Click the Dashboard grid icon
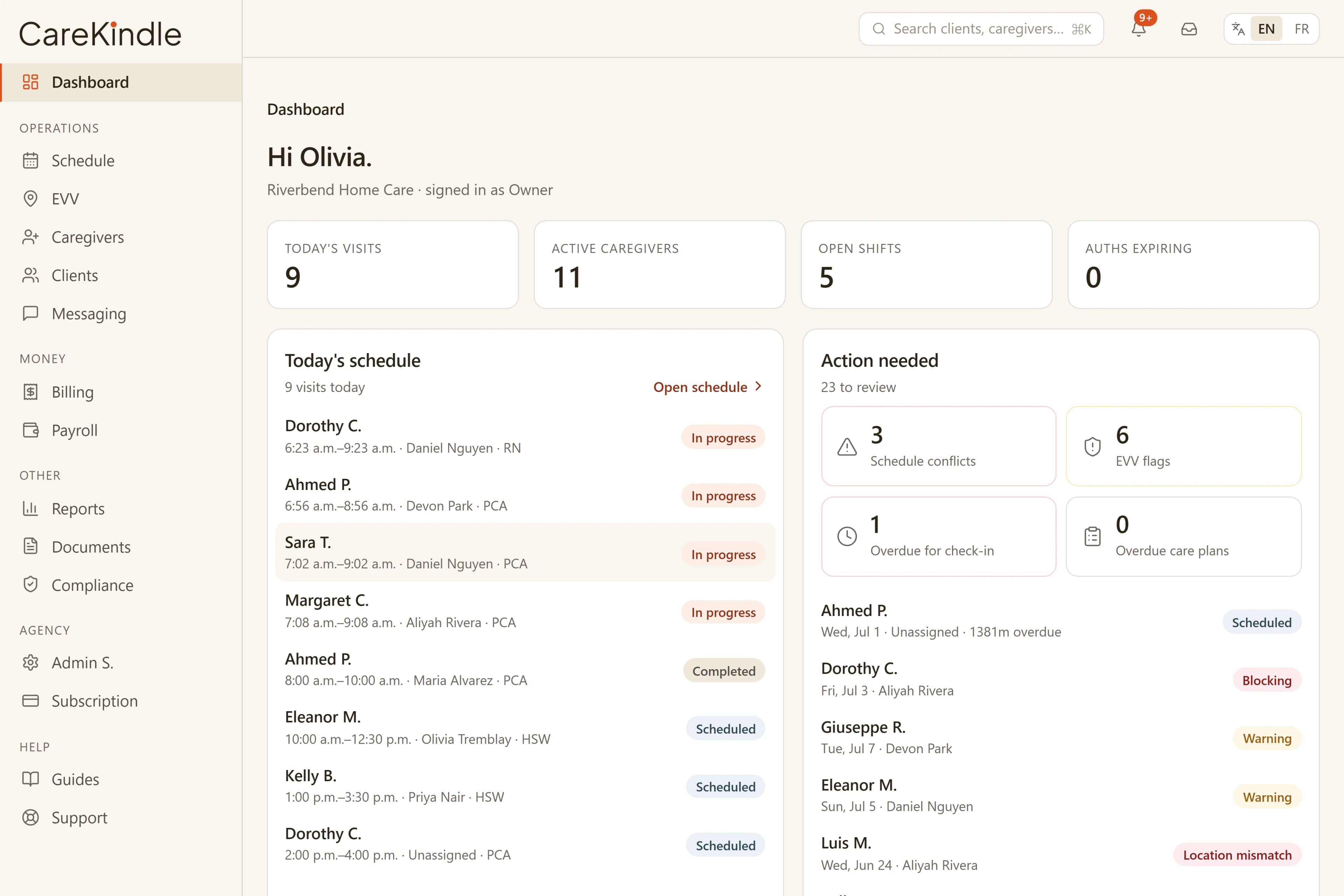 [30, 82]
